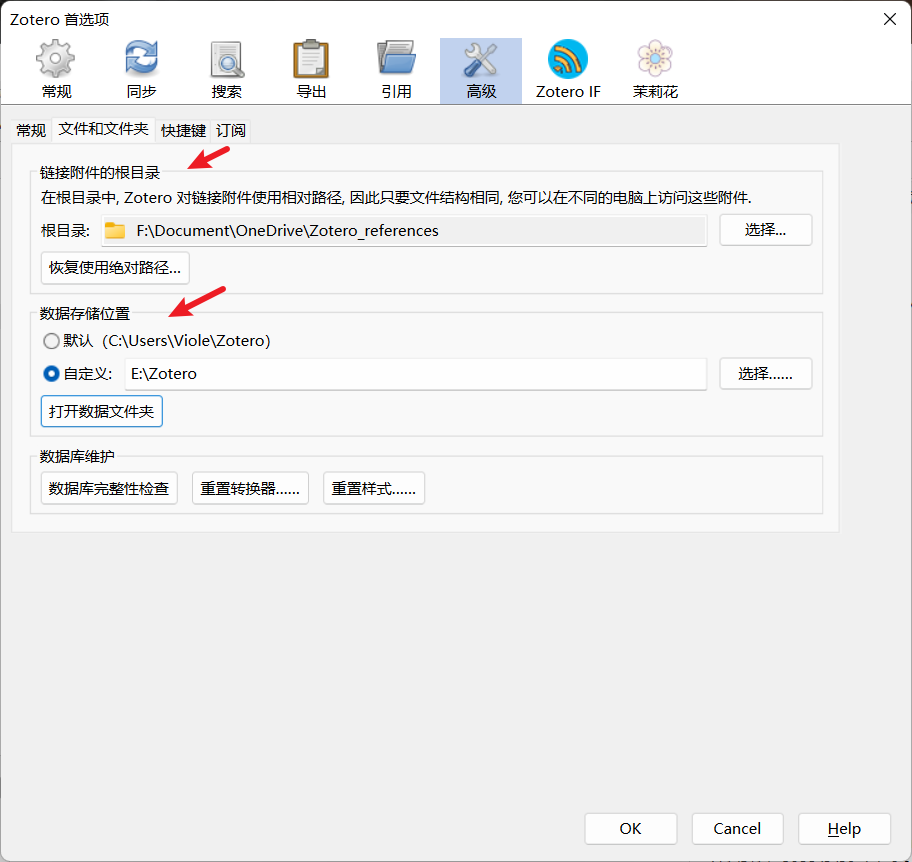Click 重置样式...... reset styles button
912x862 pixels.
click(374, 488)
